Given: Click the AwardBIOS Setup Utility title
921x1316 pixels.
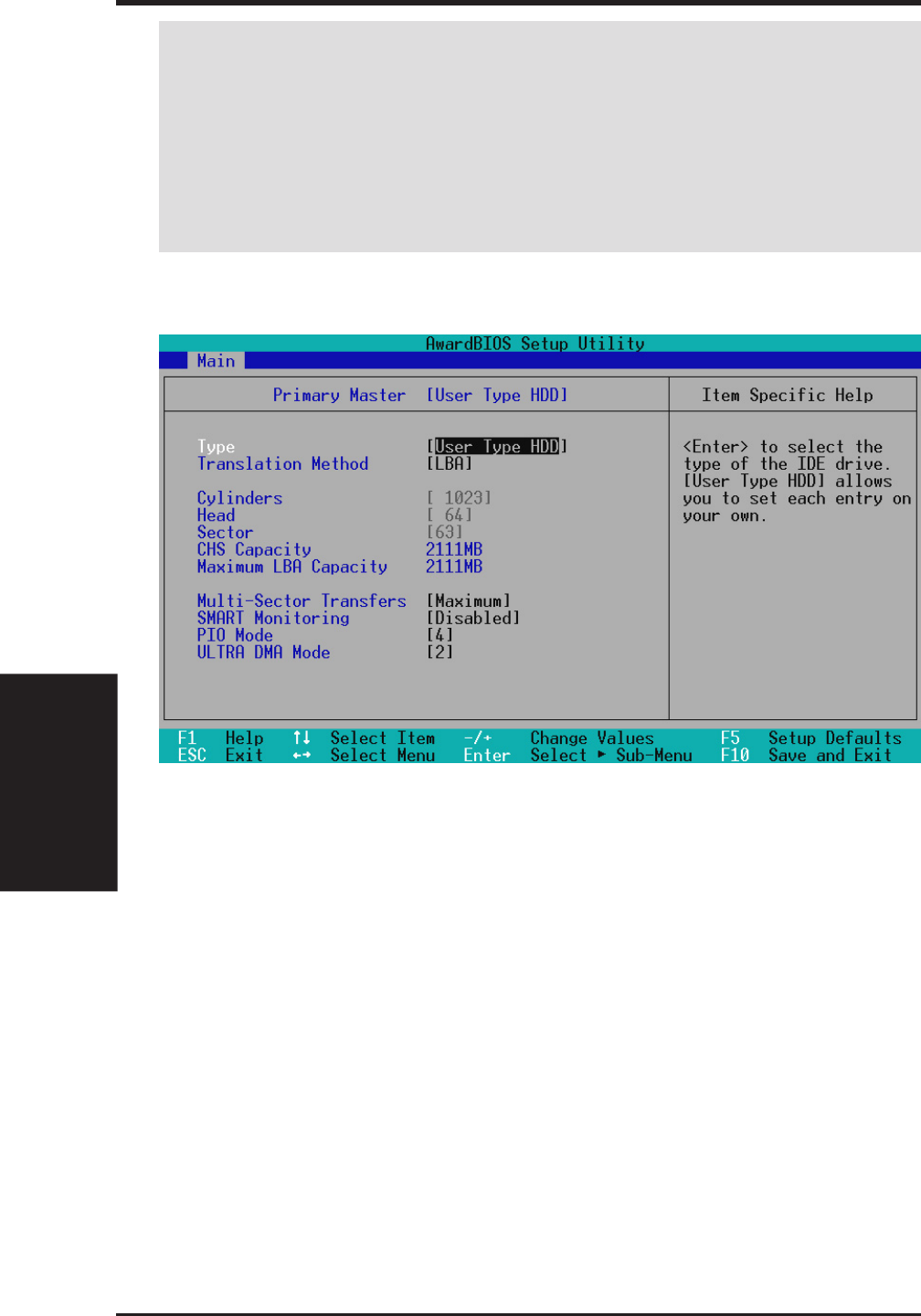Looking at the screenshot, I should click(x=535, y=344).
